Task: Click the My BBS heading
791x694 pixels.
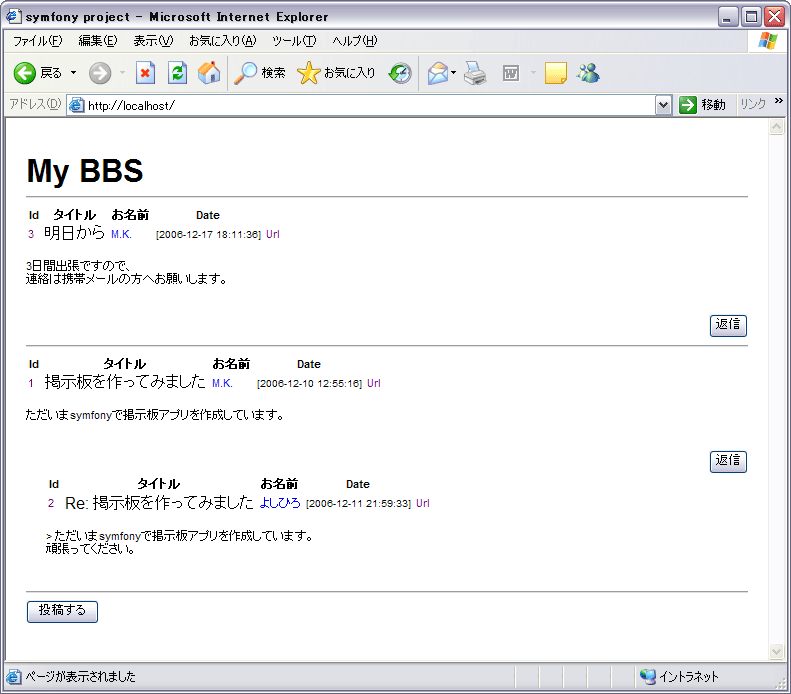Action: (x=85, y=171)
